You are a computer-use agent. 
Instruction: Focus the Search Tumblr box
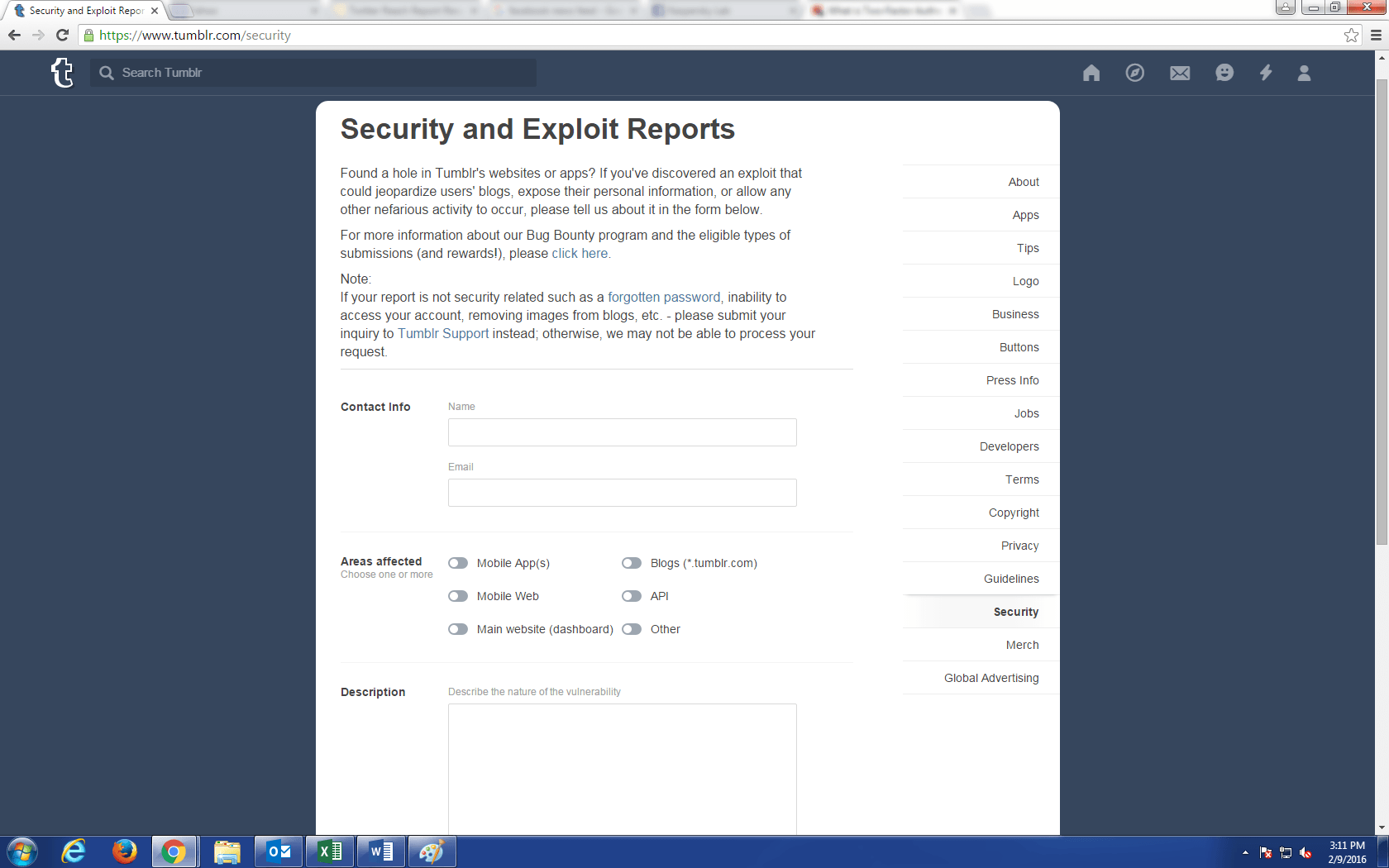(313, 73)
